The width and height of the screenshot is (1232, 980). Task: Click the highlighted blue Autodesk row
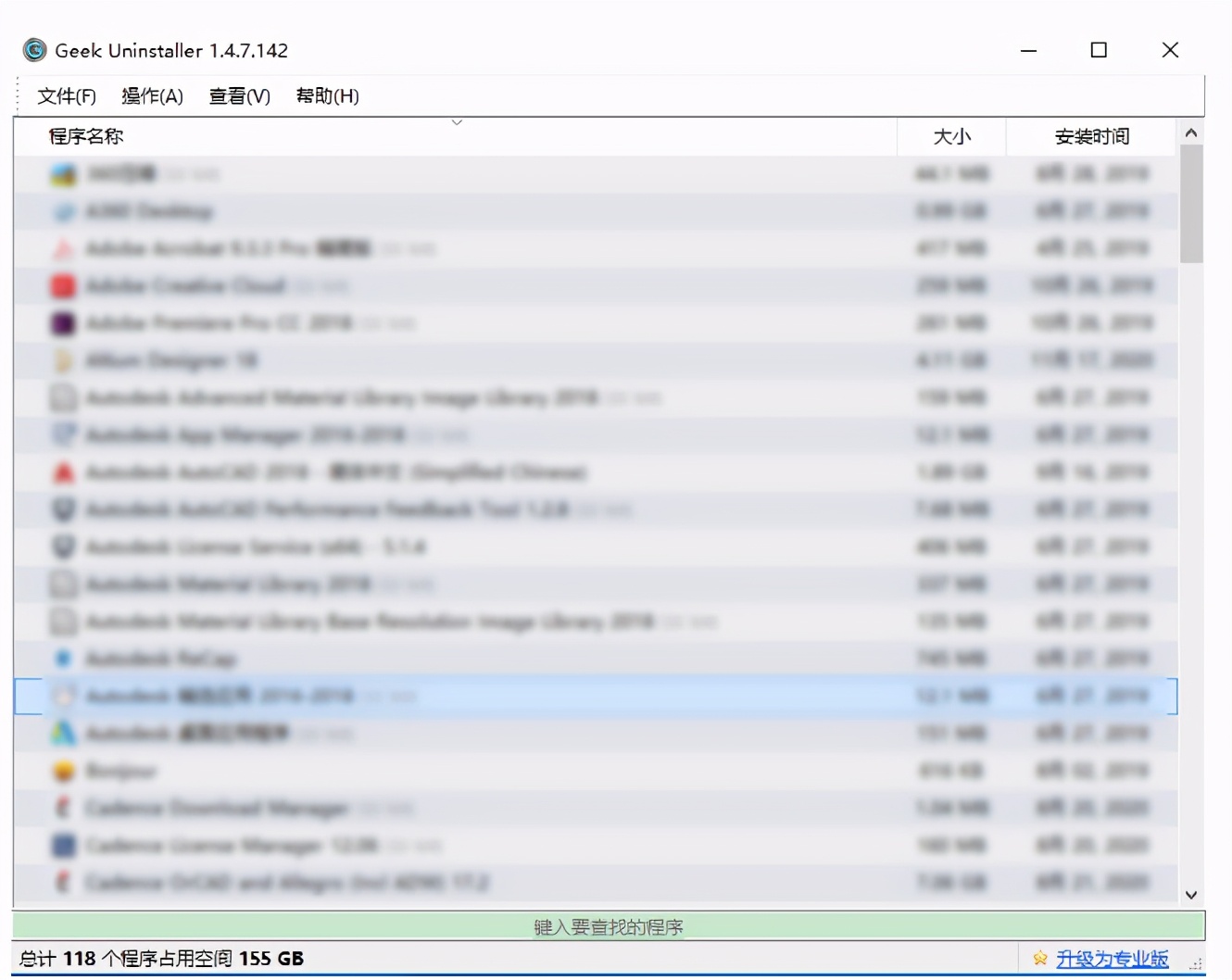pyautogui.click(x=596, y=696)
